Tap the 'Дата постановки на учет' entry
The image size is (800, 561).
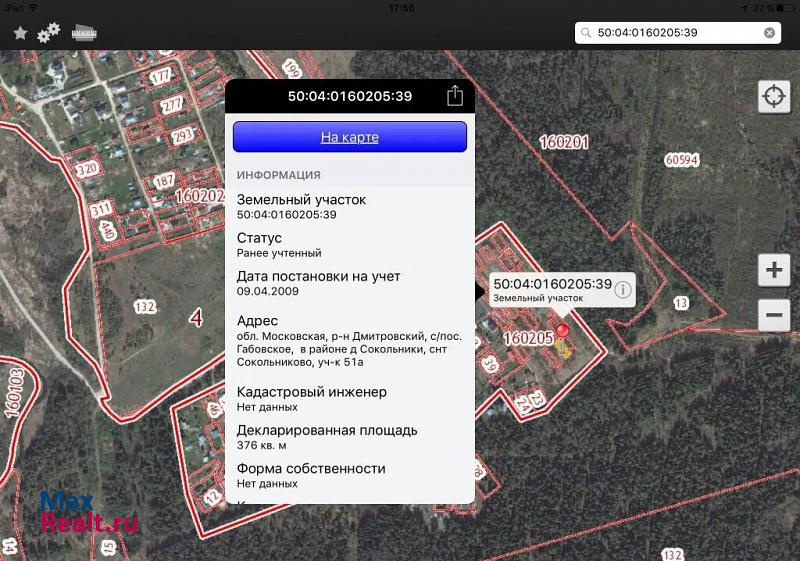click(349, 283)
